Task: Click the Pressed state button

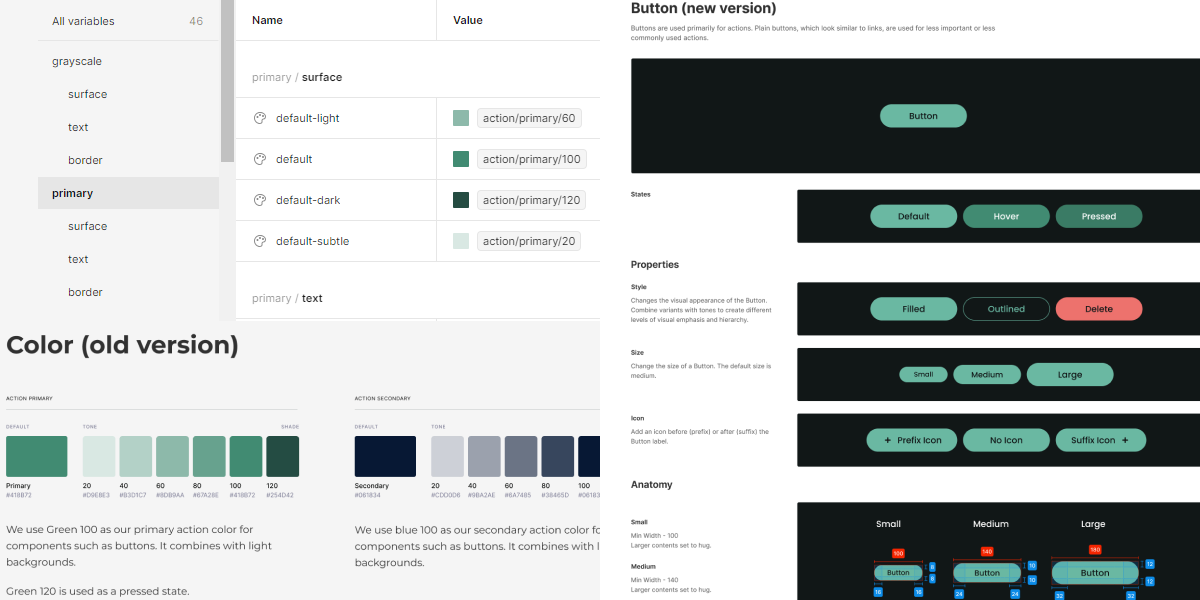Action: click(x=1099, y=216)
